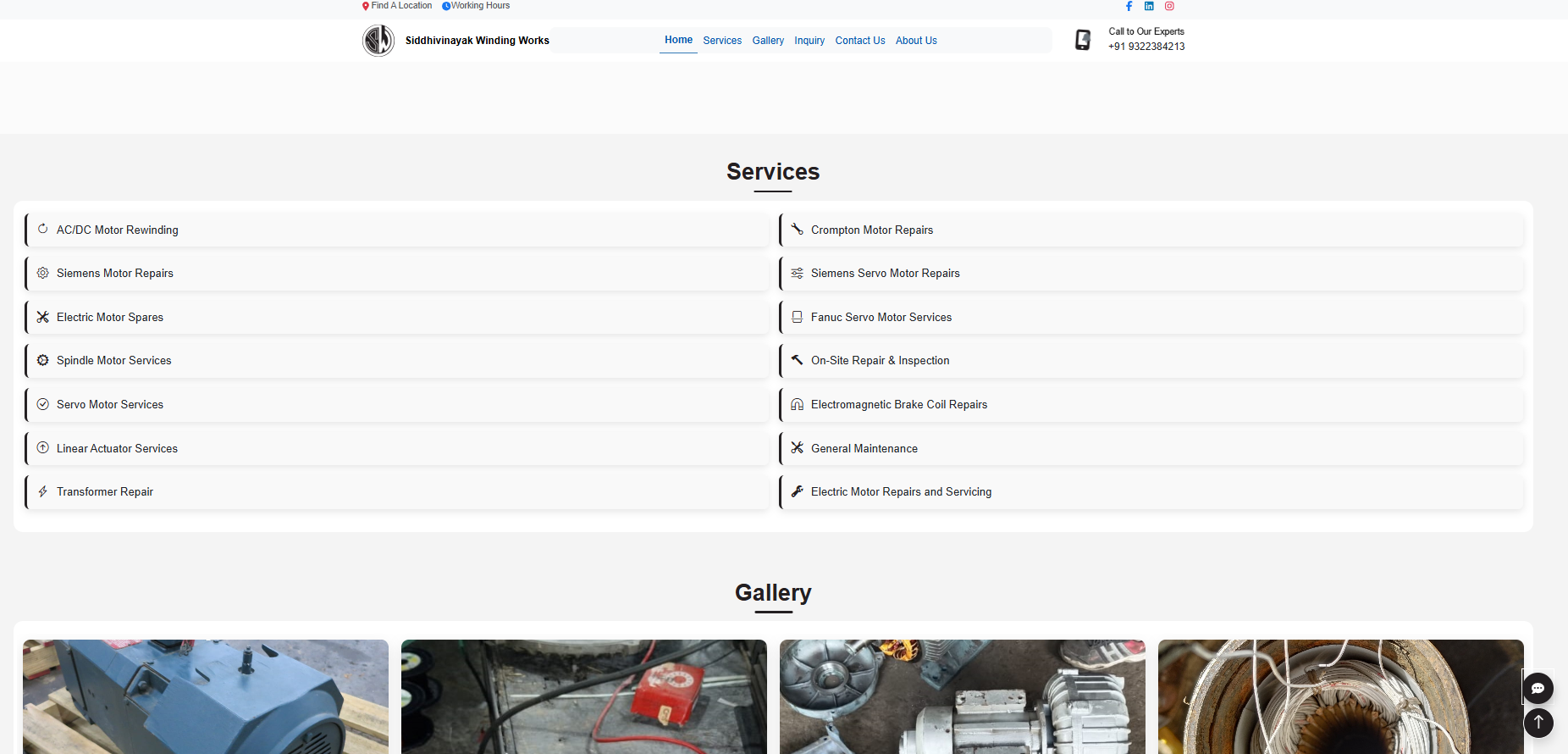Open the Services menu item
This screenshot has height=754, width=1568.
(x=722, y=41)
